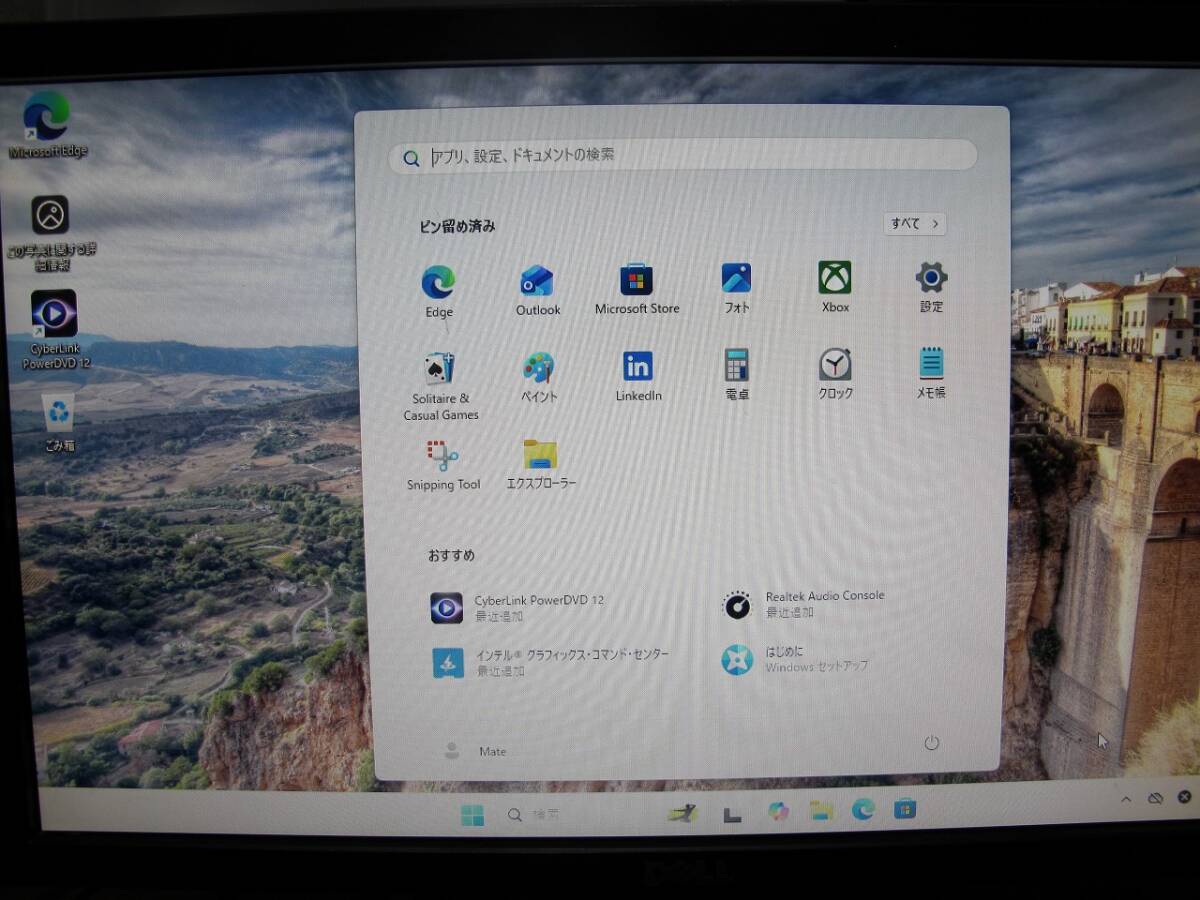Screen dimensions: 1200x900
Task: Open インテル グラフィックス・コマンド・センター
Action: (551, 662)
